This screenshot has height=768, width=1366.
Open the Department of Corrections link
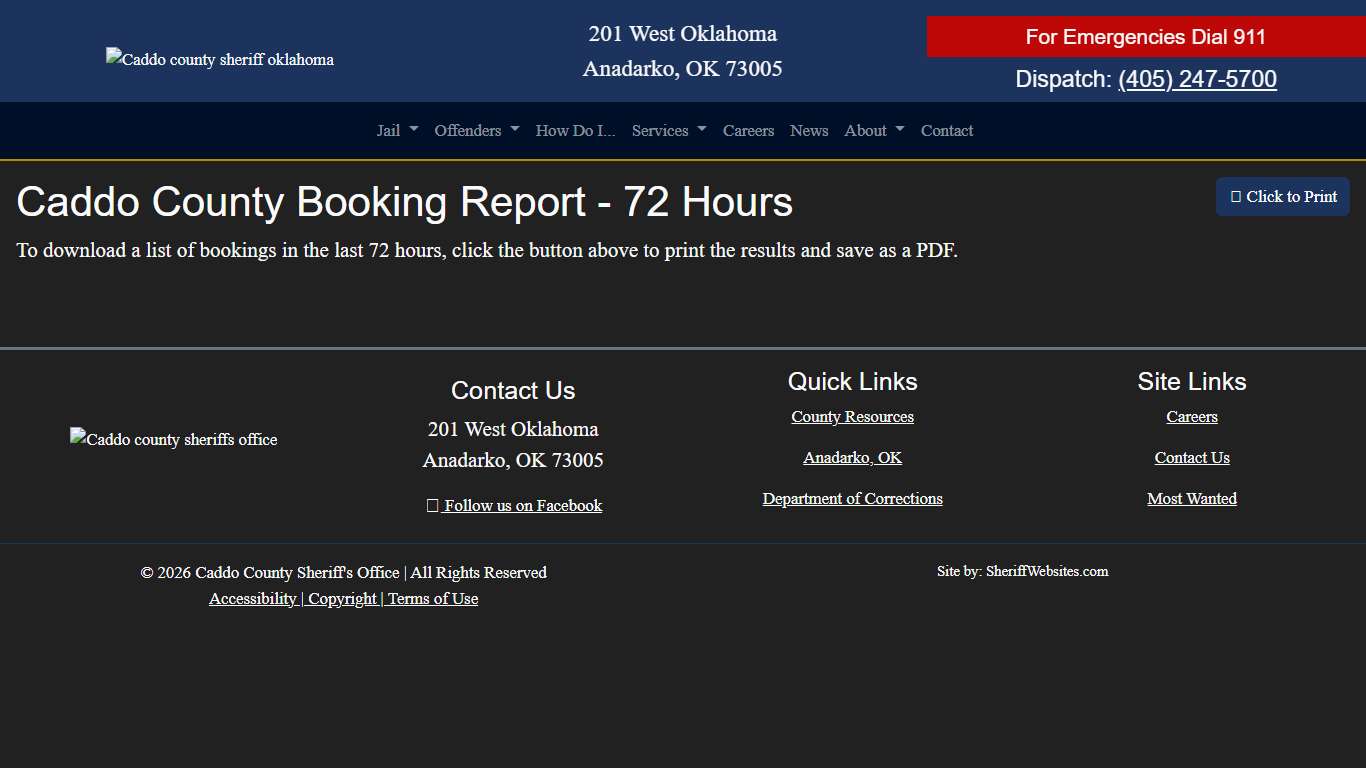coord(852,498)
